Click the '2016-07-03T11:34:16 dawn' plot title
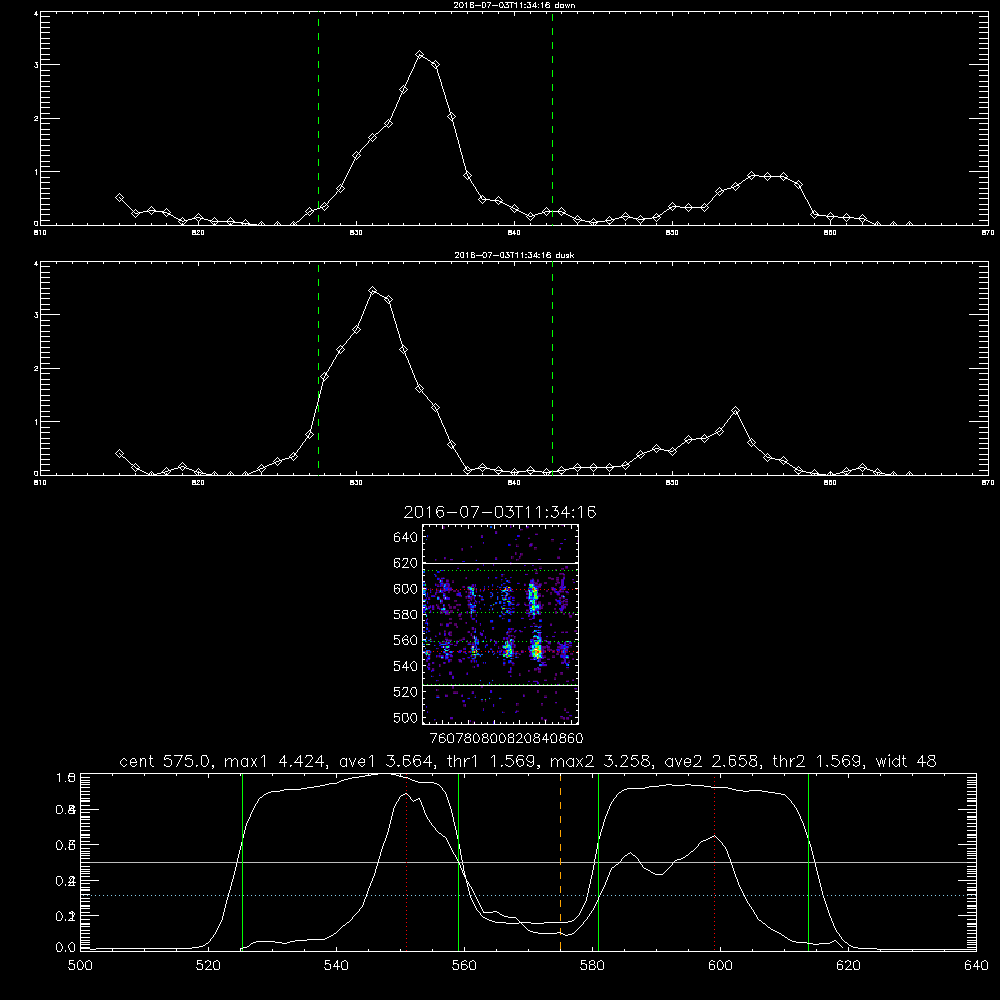 (x=514, y=5)
